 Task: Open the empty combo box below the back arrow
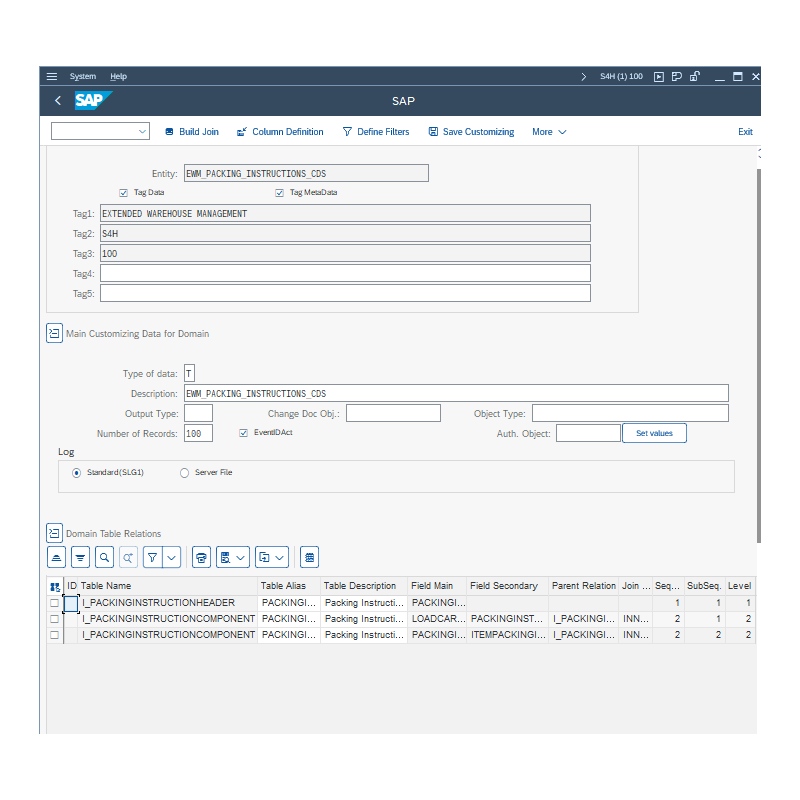point(99,131)
